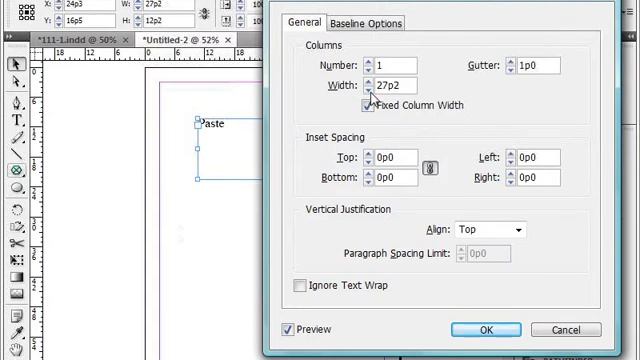
Task: Select the Hand tool
Action: 16,350
